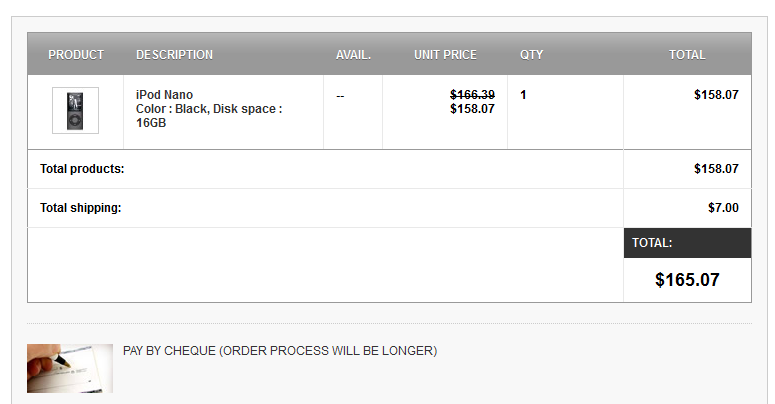Click the UNIT PRICE column header

point(445,55)
